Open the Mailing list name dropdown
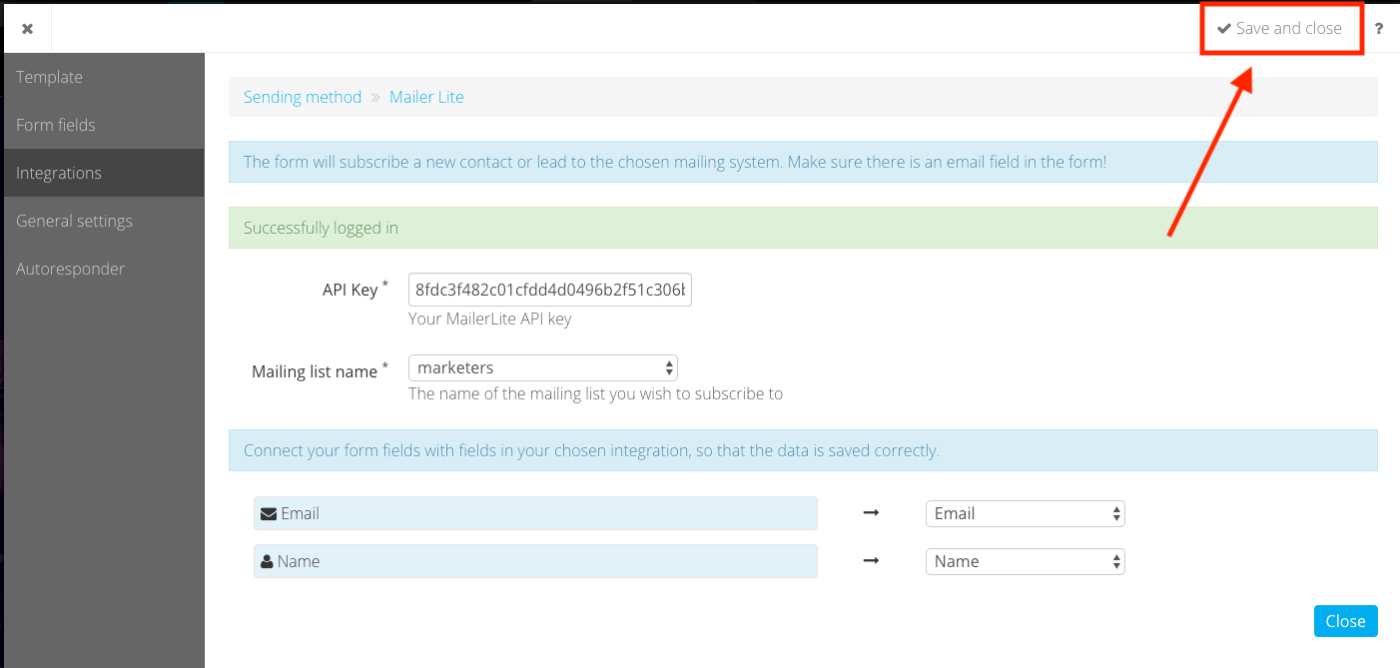The height and width of the screenshot is (668, 1400). [x=543, y=368]
